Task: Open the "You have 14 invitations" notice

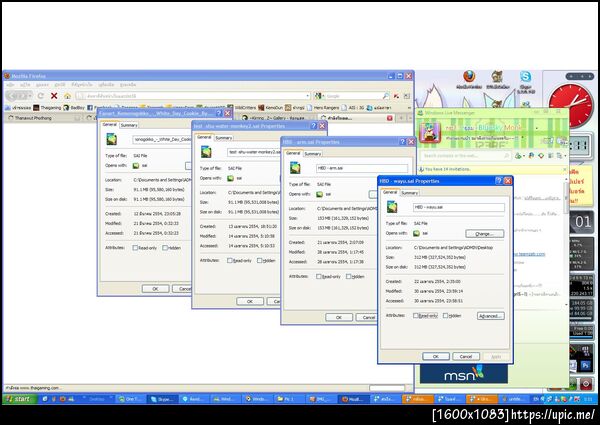Action: pos(448,169)
